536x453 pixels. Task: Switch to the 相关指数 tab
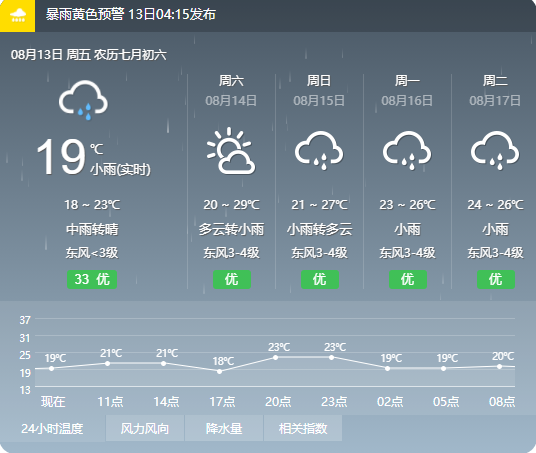click(303, 428)
